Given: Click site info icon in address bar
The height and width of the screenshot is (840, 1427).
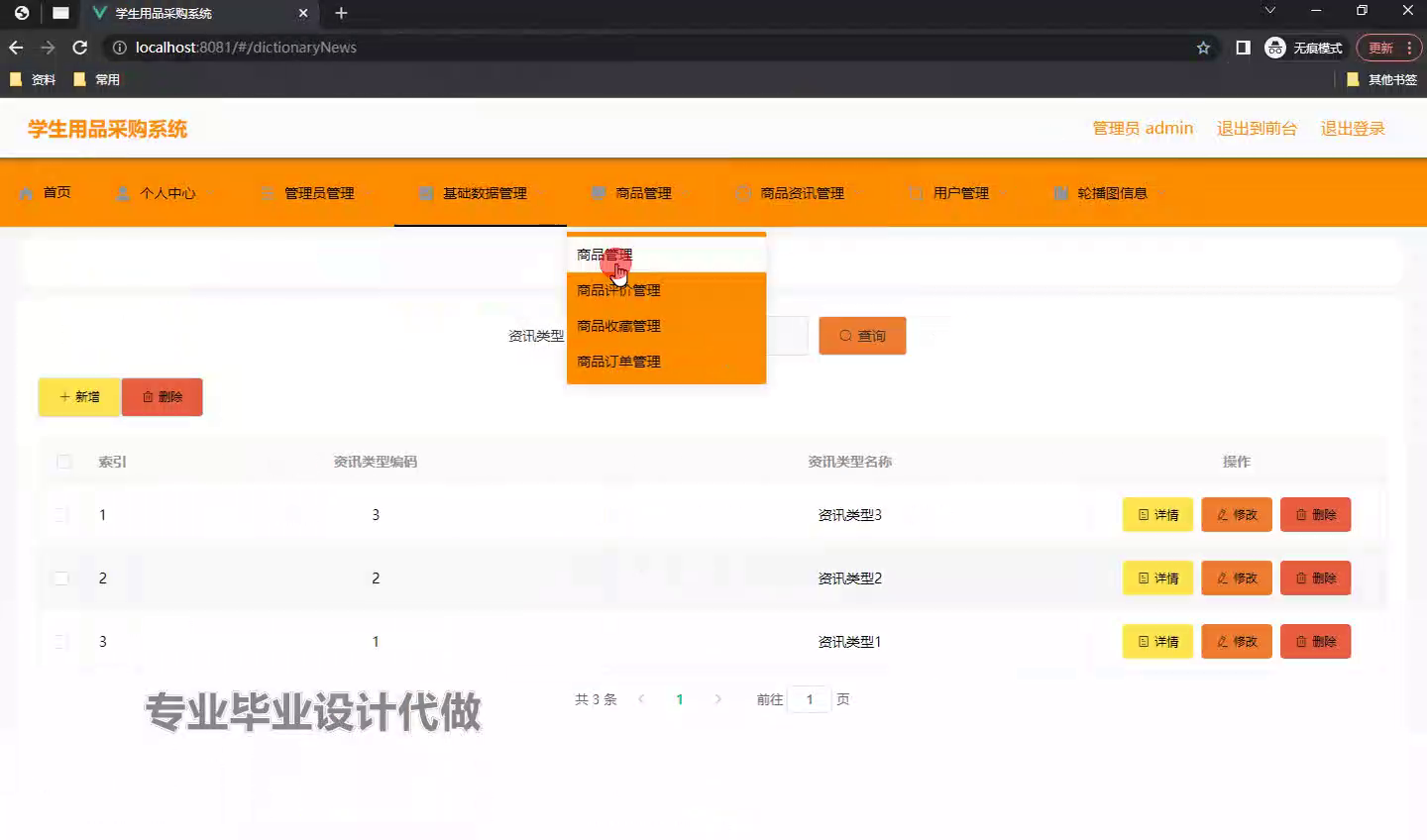Looking at the screenshot, I should click(119, 48).
